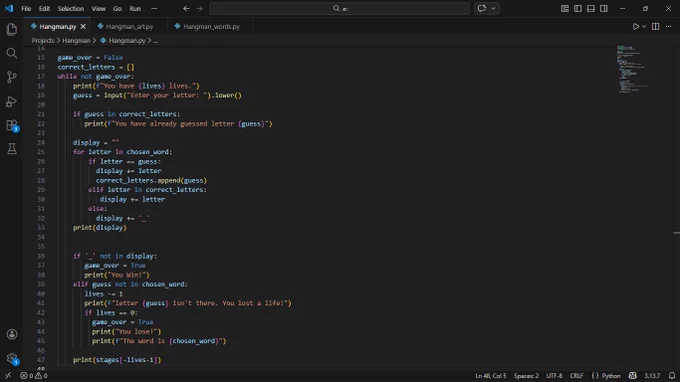
Task: Click on 'print(display)' line
Action: (100, 227)
